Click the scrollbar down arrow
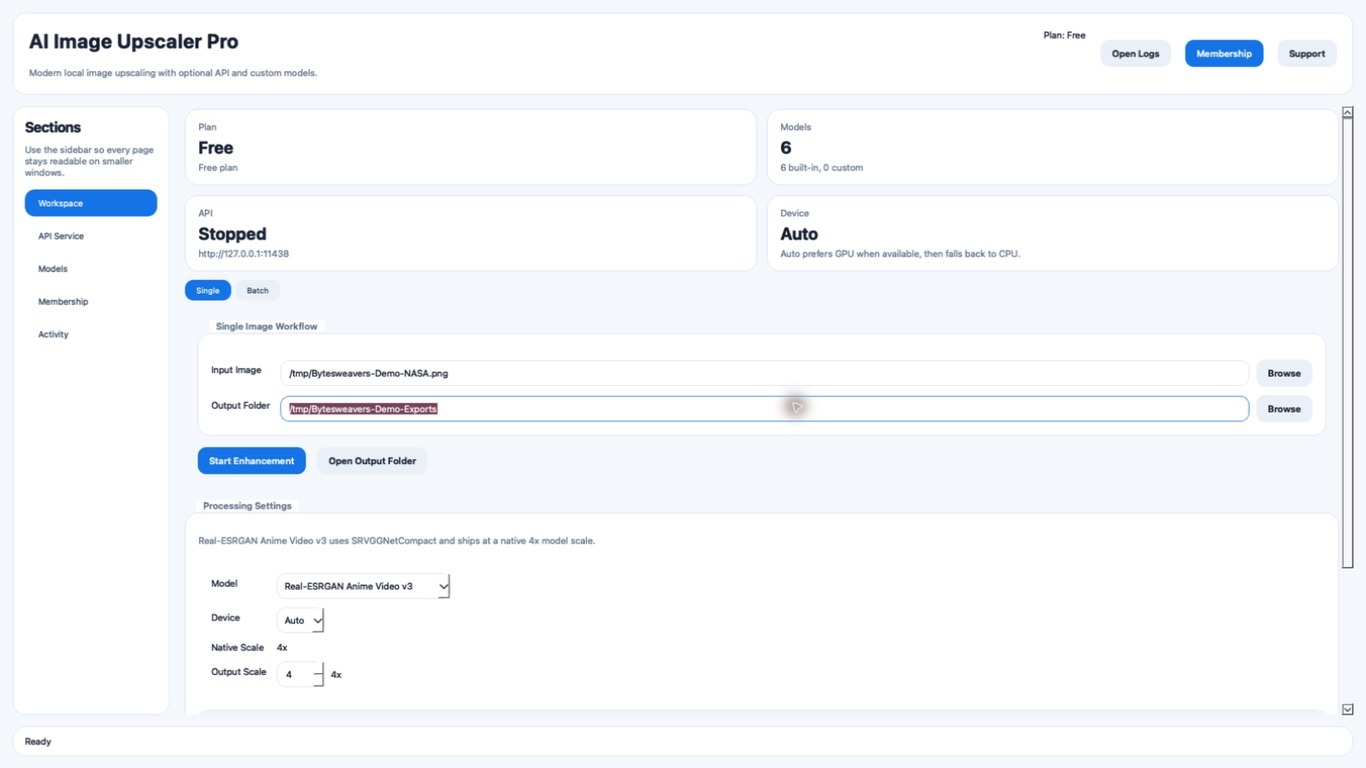Image resolution: width=1366 pixels, height=768 pixels. [x=1347, y=709]
